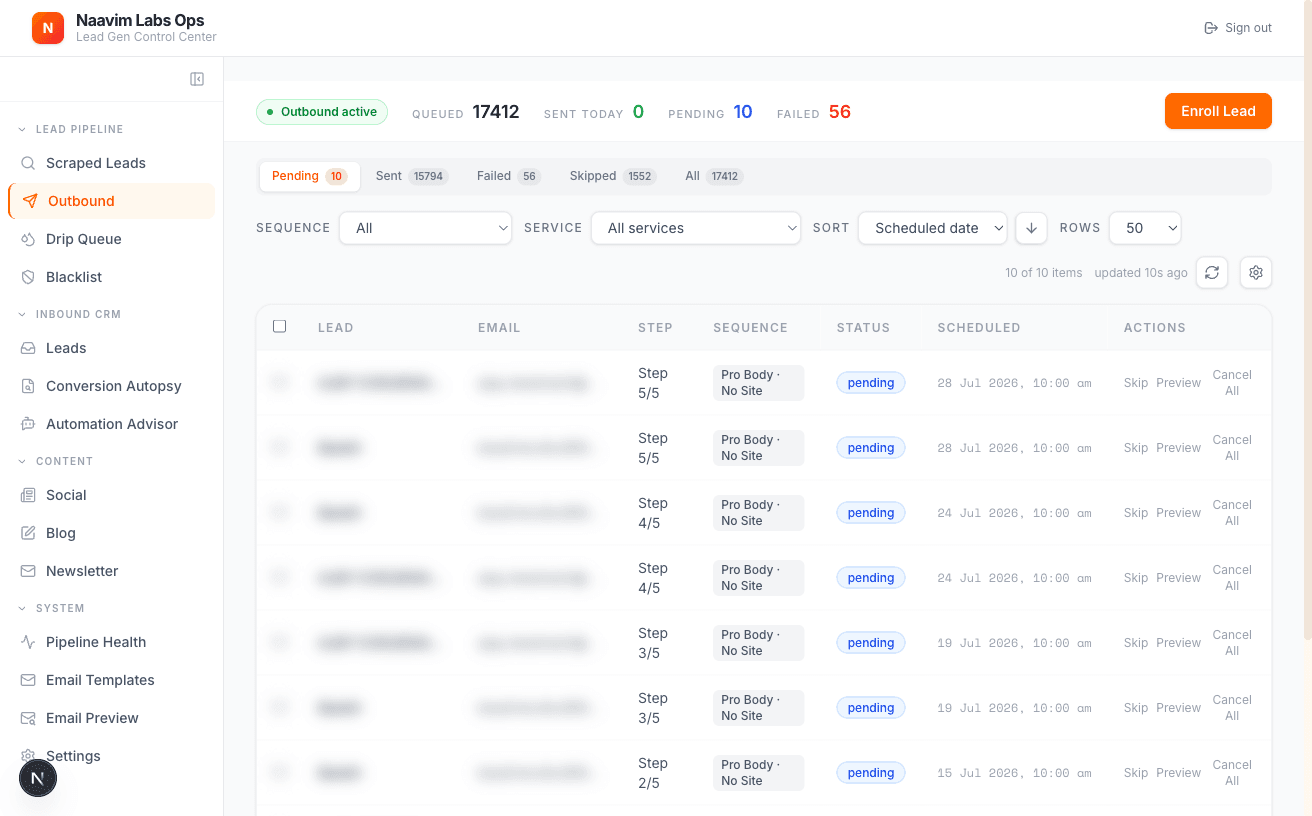This screenshot has height=816, width=1312.
Task: Open table settings with the gear icon
Action: click(x=1256, y=272)
